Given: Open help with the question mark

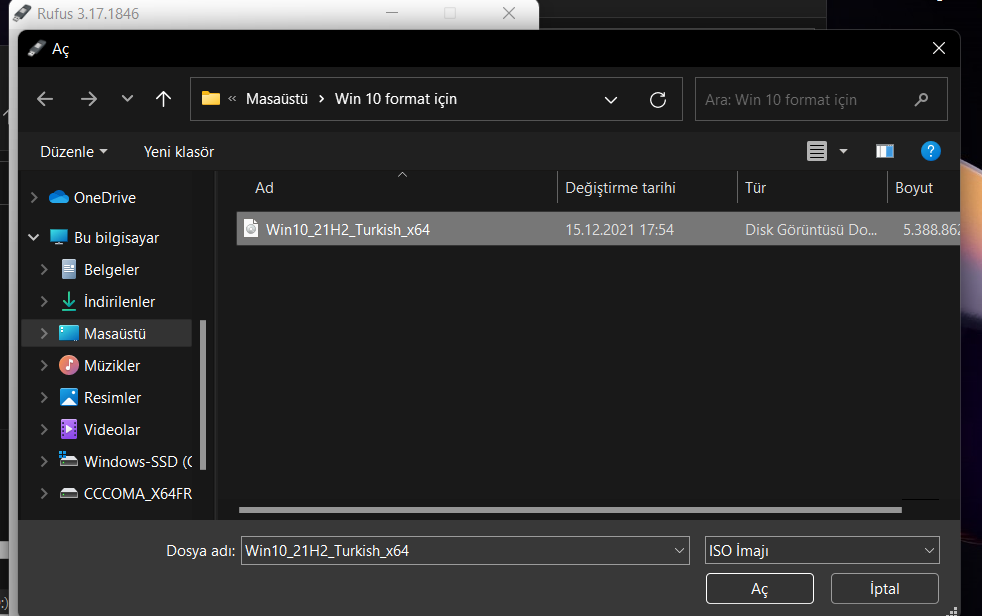Looking at the screenshot, I should (x=931, y=151).
